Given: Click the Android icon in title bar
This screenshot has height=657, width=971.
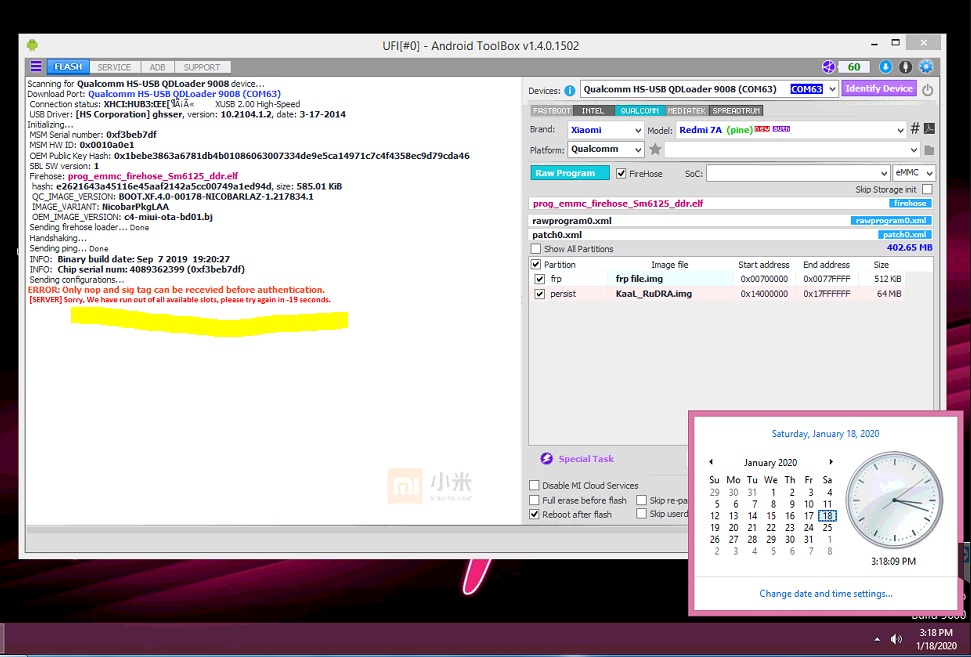Looking at the screenshot, I should pos(32,45).
